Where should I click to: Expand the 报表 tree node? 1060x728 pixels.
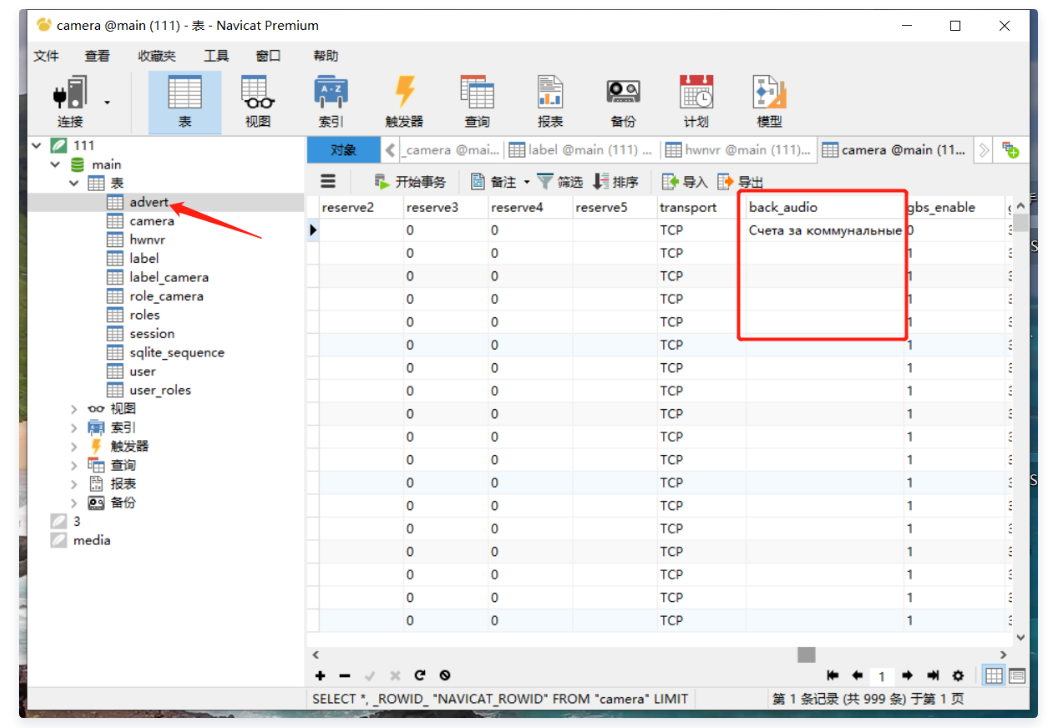click(74, 484)
